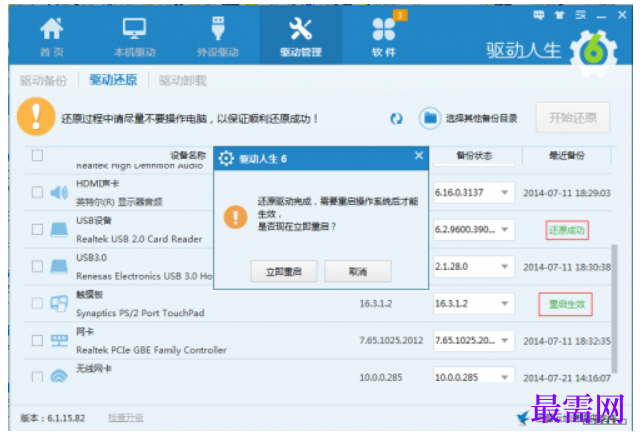This screenshot has width=643, height=440.
Task: Toggle the select-all checkbox in table header
Action: [37, 155]
